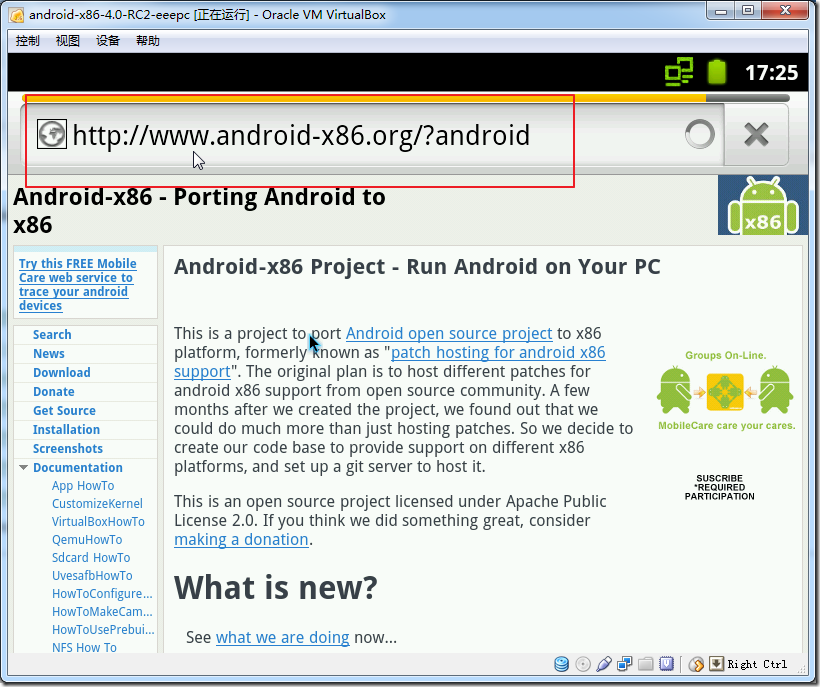Stop loading with the X button
820x687 pixels.
coord(756,134)
